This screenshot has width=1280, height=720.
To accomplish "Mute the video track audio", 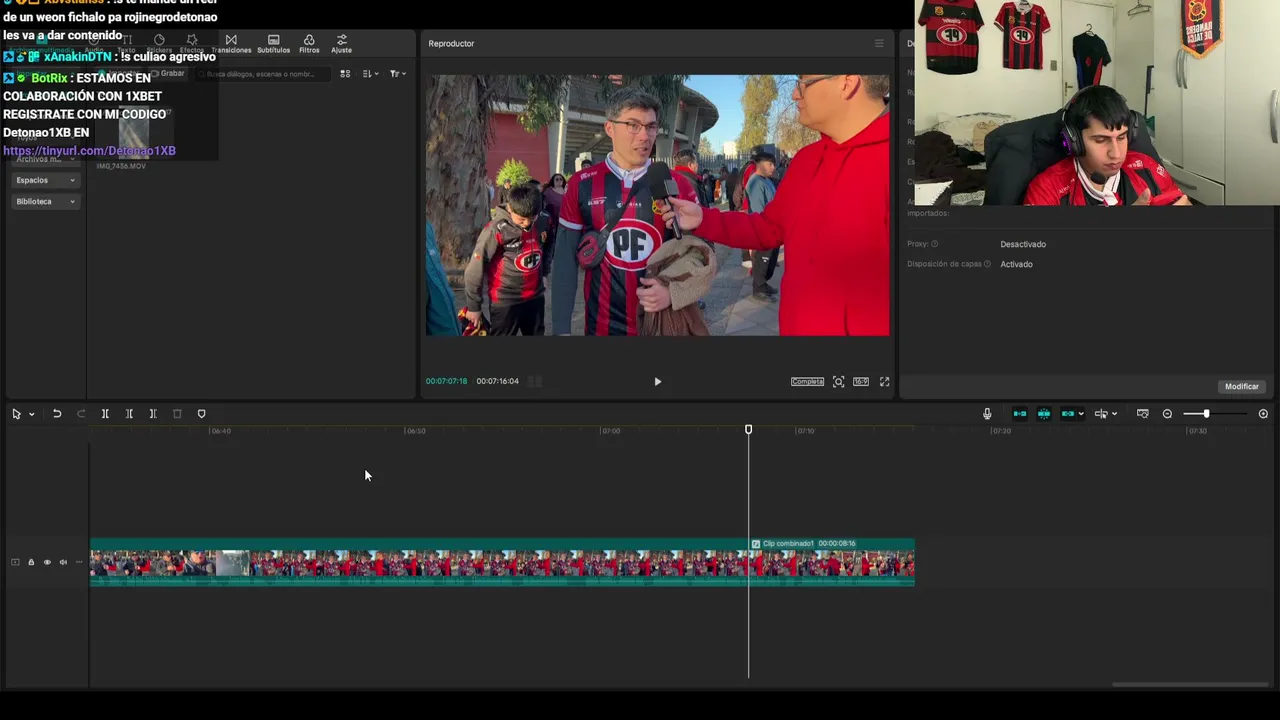I will point(63,562).
